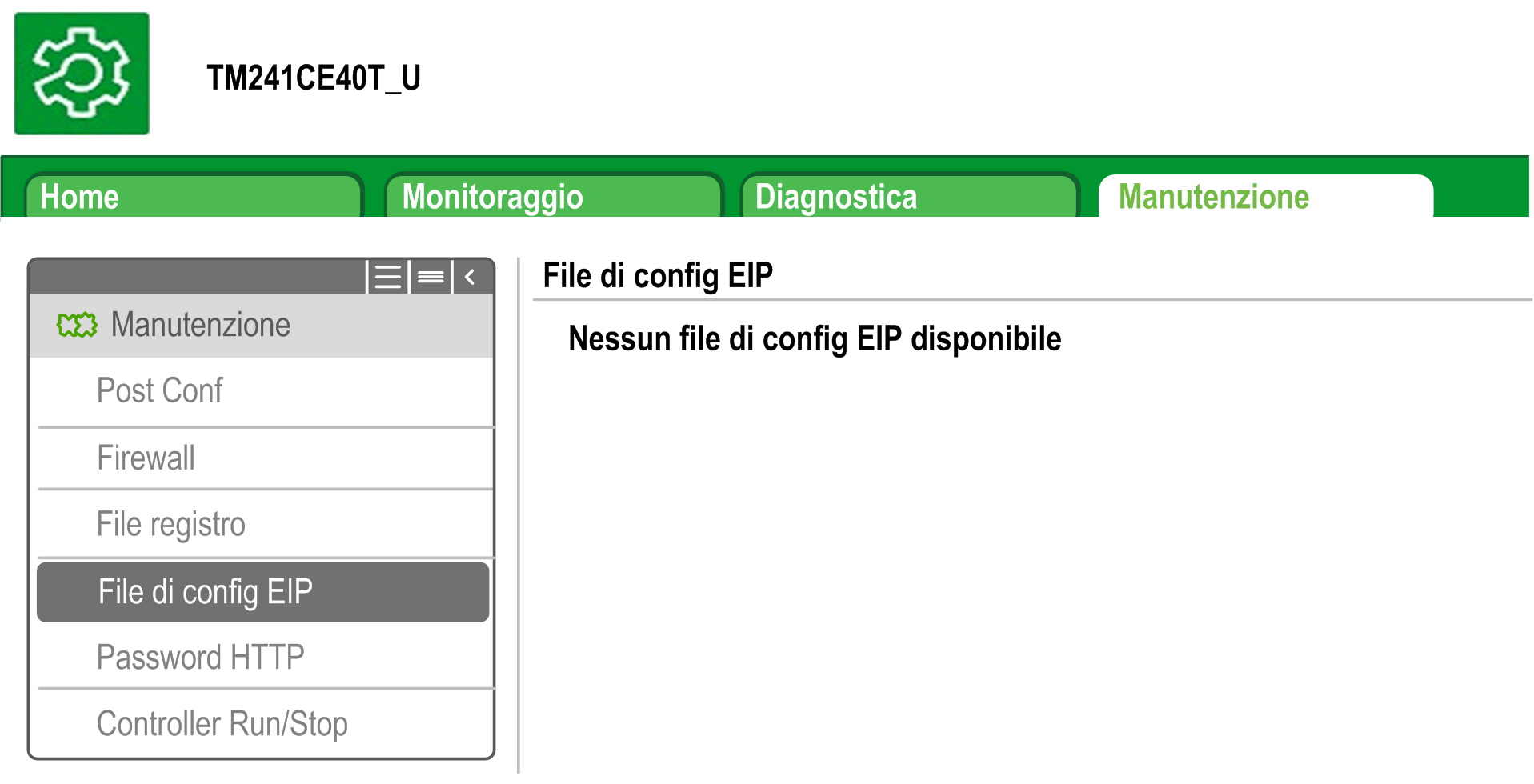Switch to the Monitoraggio tab
The width and height of the screenshot is (1534, 784).
point(552,197)
